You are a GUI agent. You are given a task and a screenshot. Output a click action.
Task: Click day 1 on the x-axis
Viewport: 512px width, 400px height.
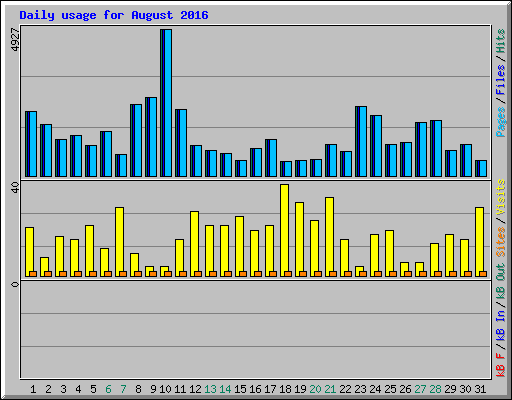(x=33, y=389)
